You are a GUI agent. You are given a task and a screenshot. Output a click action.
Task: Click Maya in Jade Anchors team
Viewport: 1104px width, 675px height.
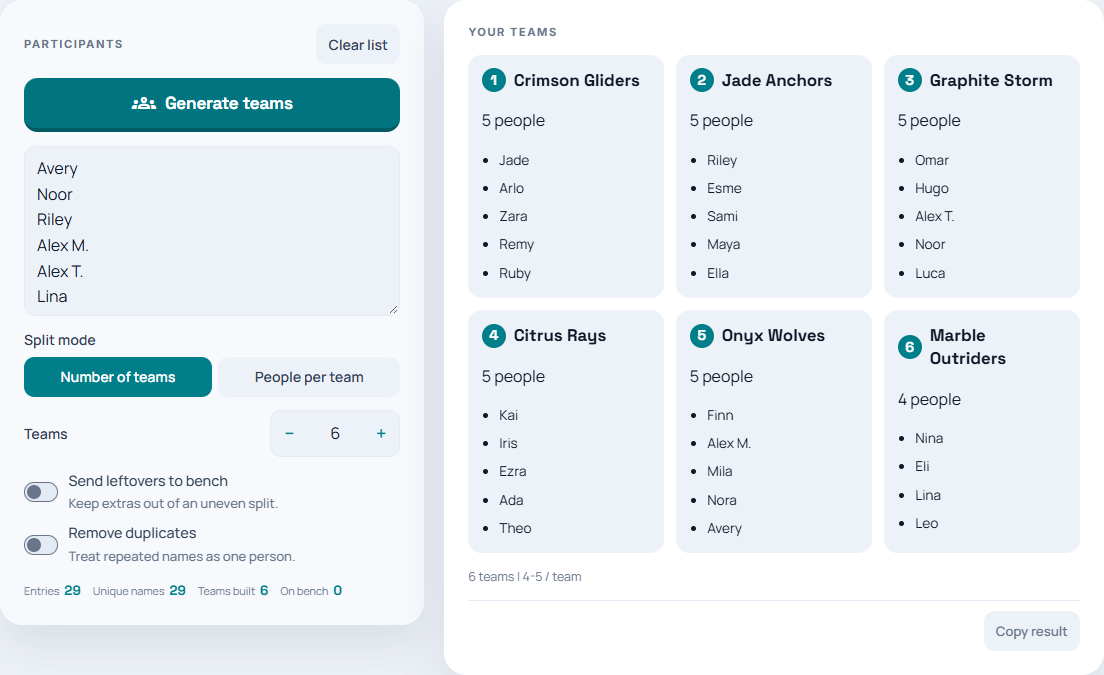(x=723, y=244)
